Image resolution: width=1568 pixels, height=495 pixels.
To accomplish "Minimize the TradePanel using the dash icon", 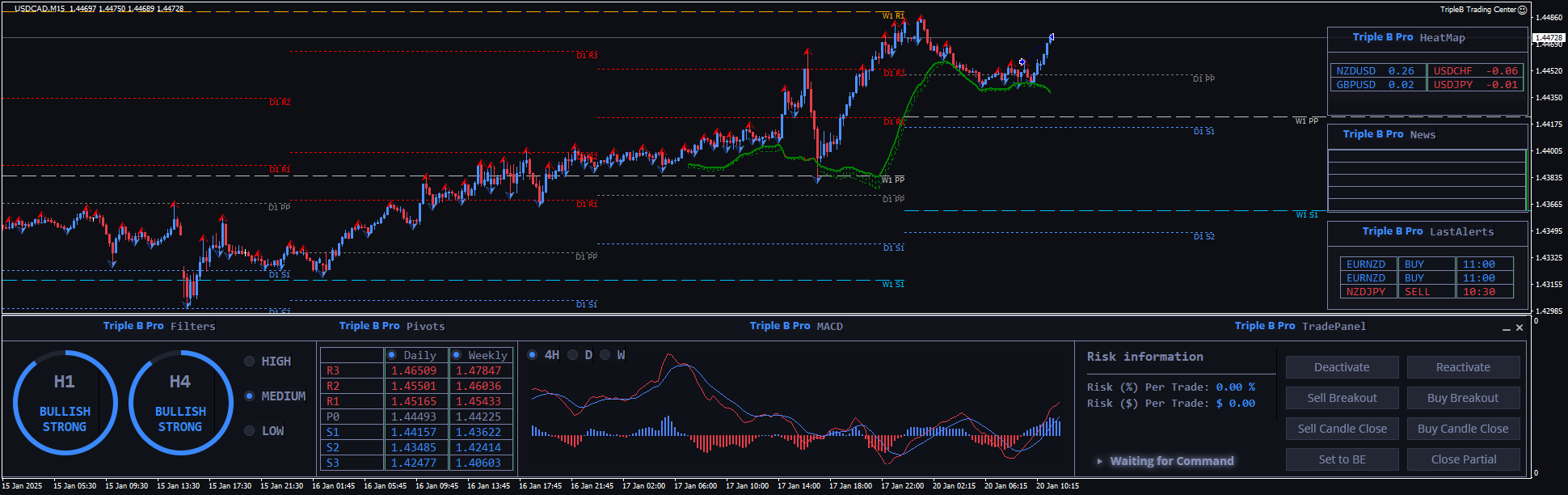I will [x=1506, y=328].
